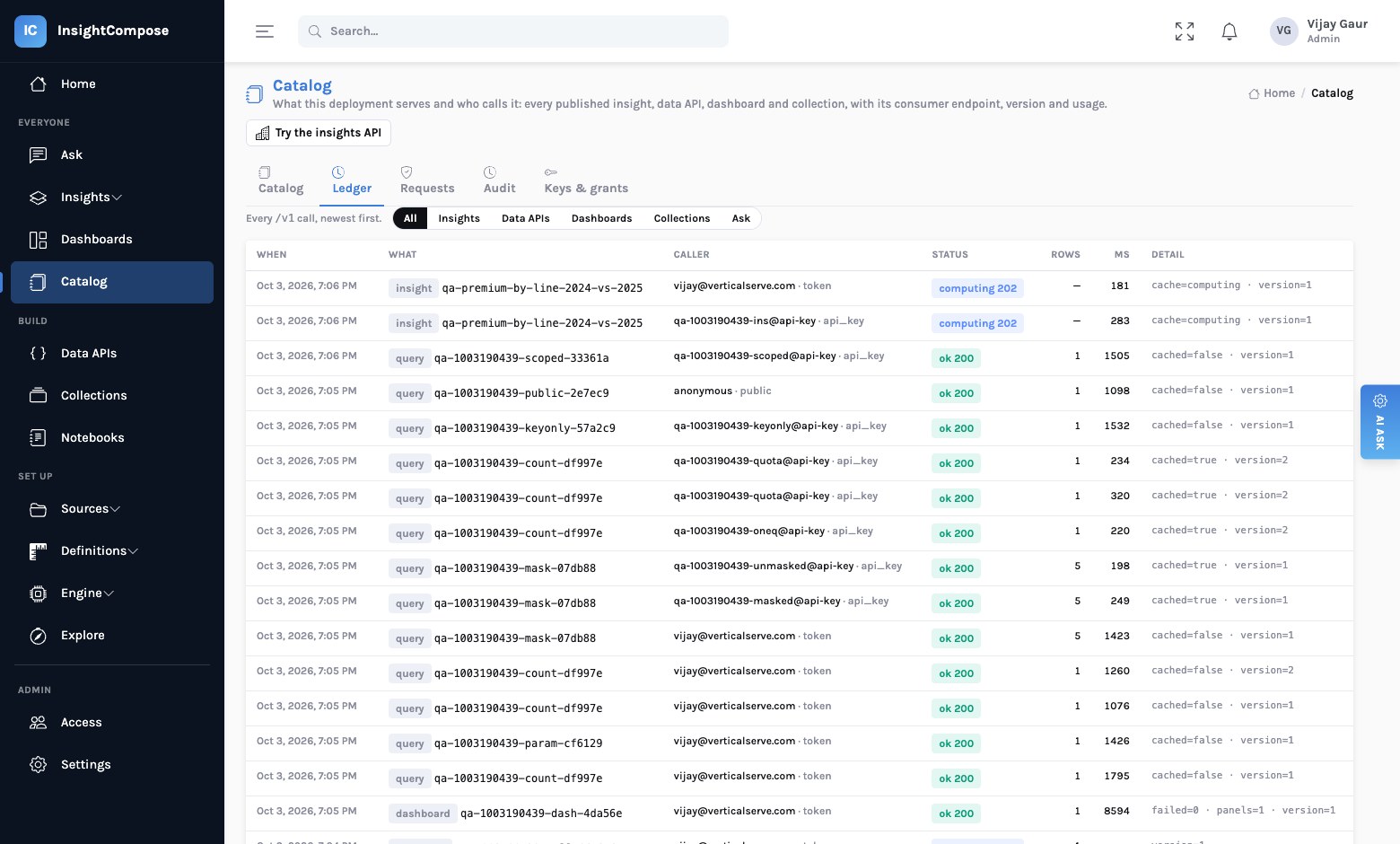This screenshot has height=844, width=1400.
Task: Click the Catalog sidebar icon
Action: (x=38, y=282)
